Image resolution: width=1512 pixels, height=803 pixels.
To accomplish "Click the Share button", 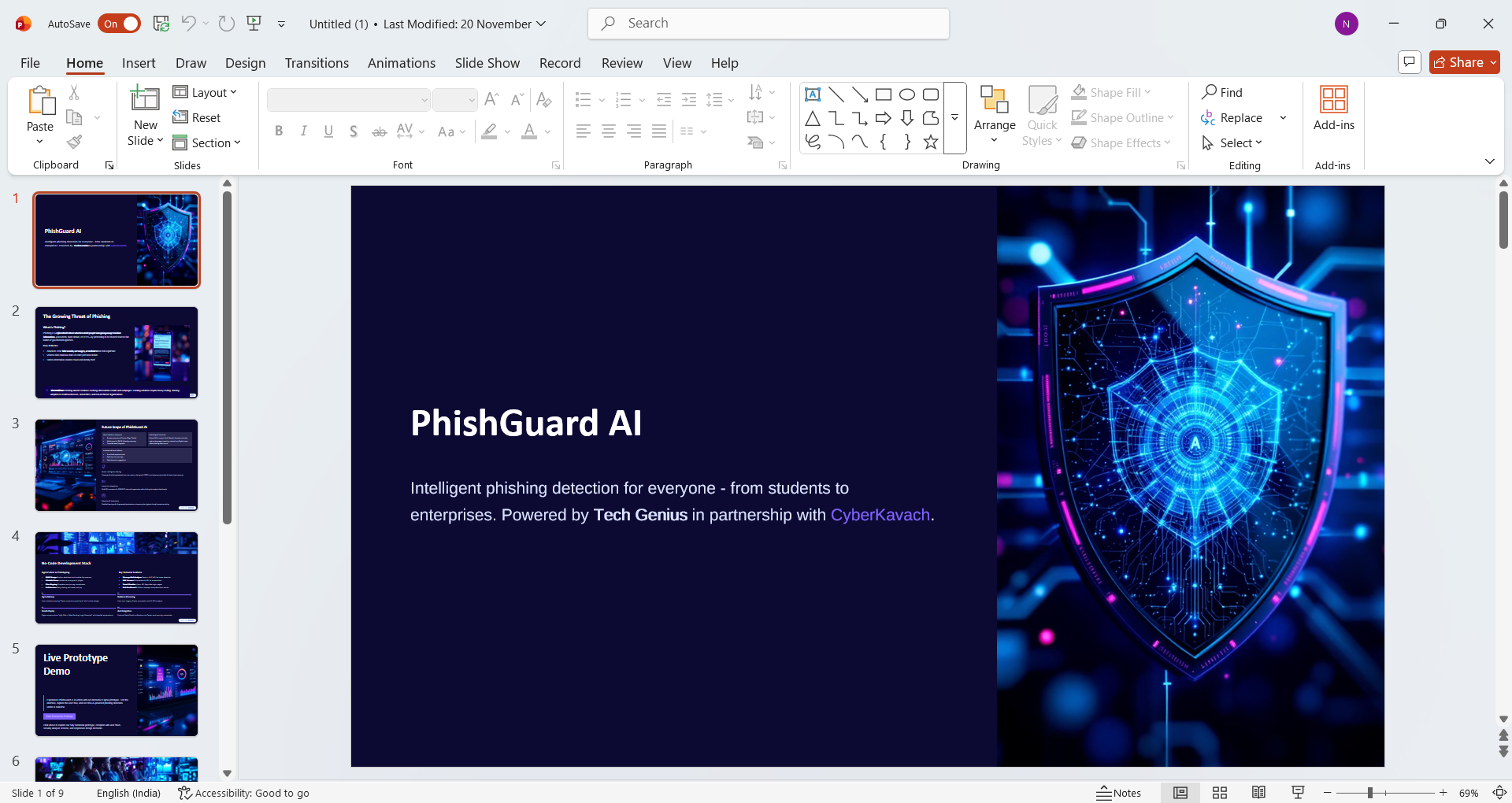I will 1465,62.
